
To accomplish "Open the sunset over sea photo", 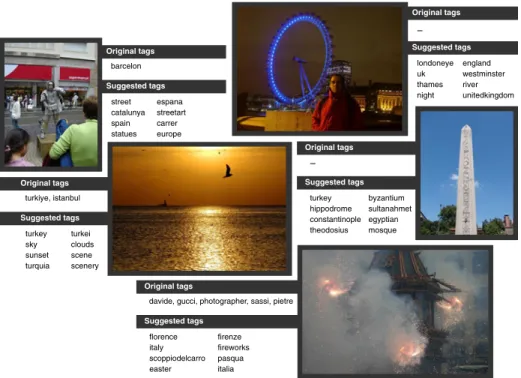I will point(199,209).
